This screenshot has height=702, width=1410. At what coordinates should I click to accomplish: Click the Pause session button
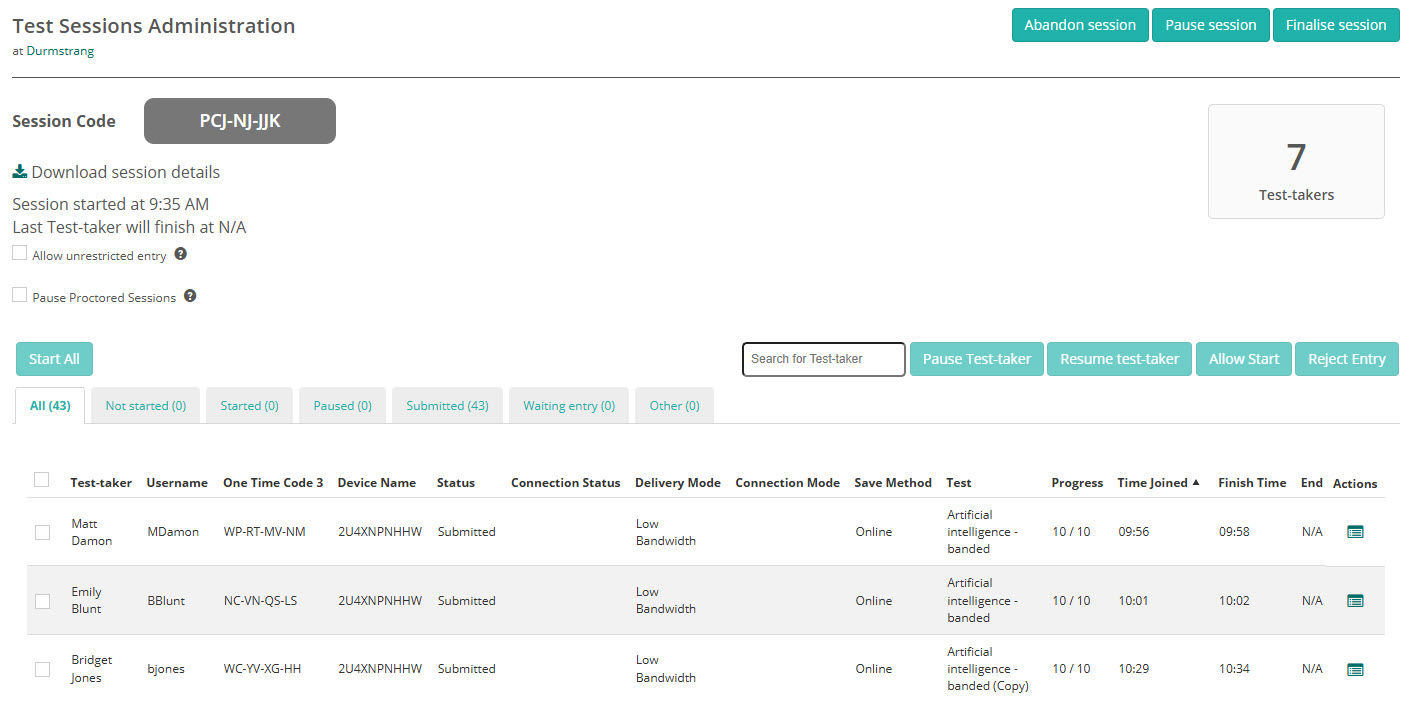[x=1210, y=25]
